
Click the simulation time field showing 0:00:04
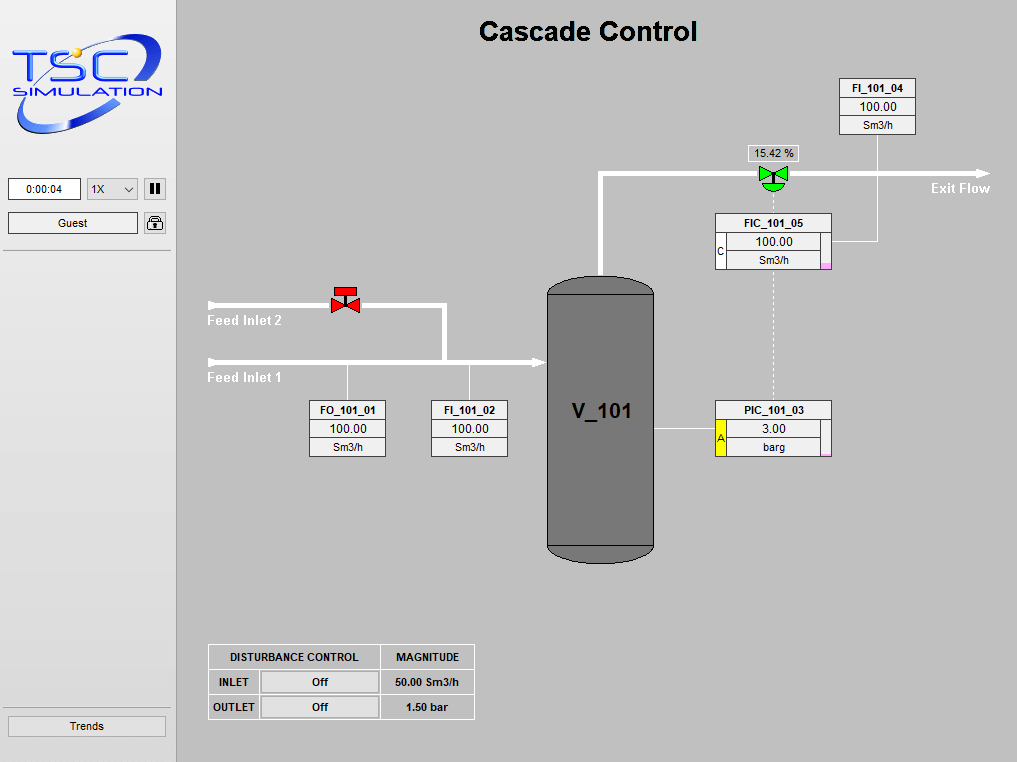44,188
